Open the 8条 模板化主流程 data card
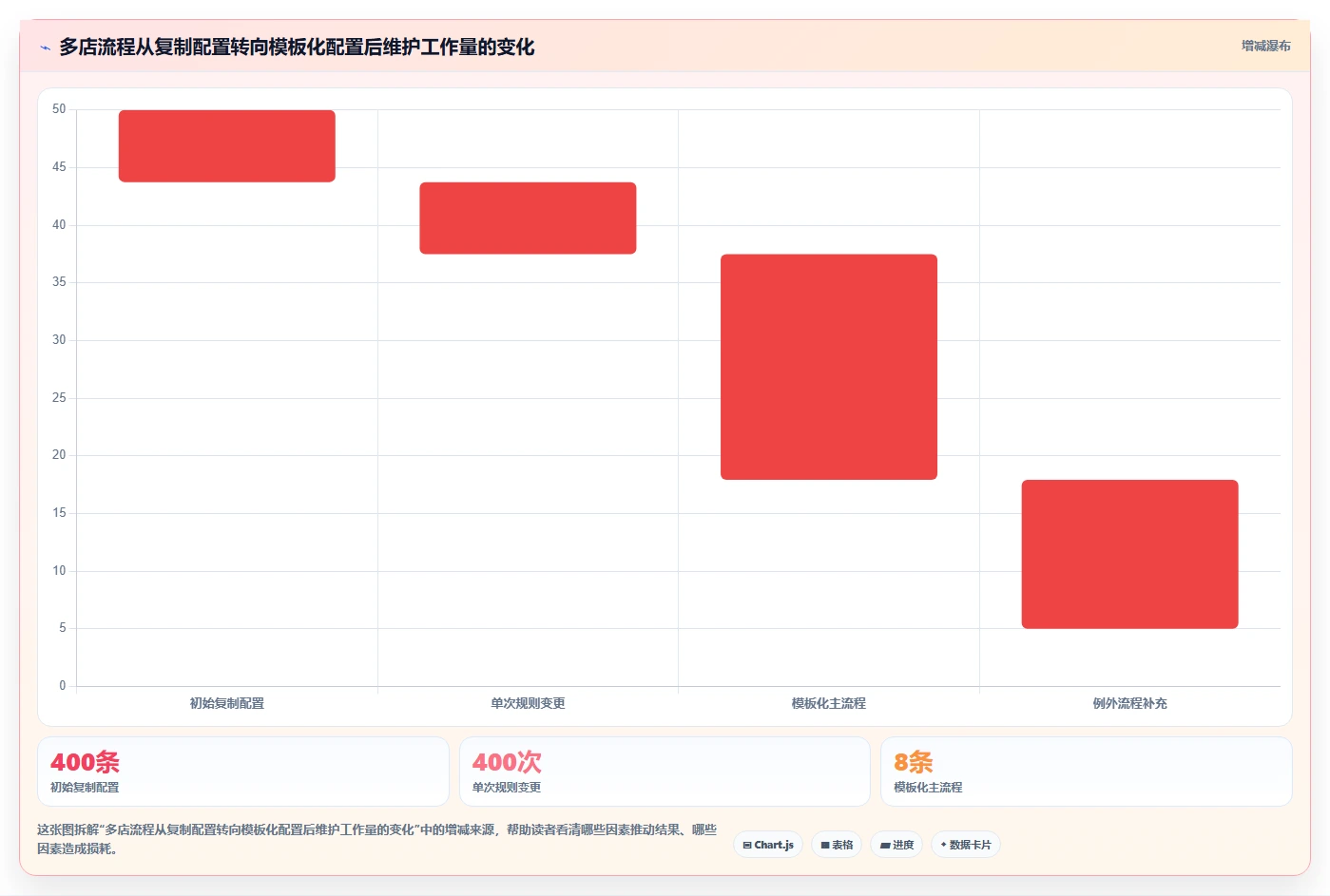This screenshot has height=896, width=1330. (1087, 772)
